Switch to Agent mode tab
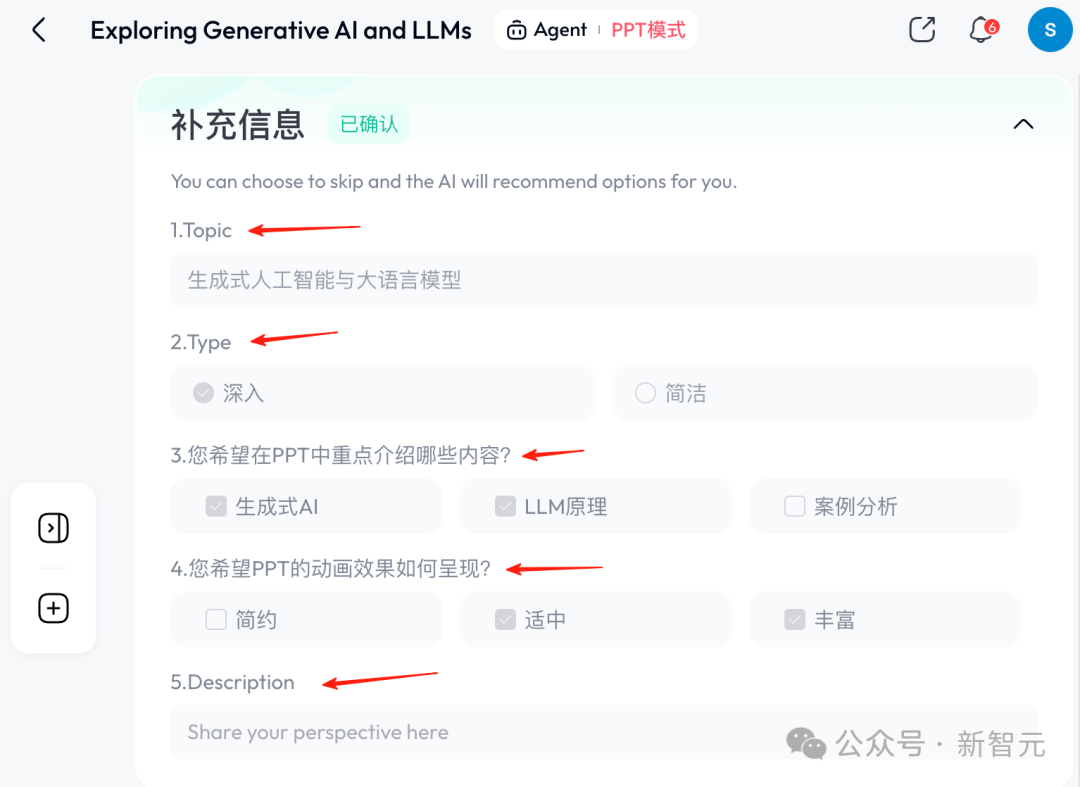This screenshot has width=1080, height=787. [x=547, y=30]
